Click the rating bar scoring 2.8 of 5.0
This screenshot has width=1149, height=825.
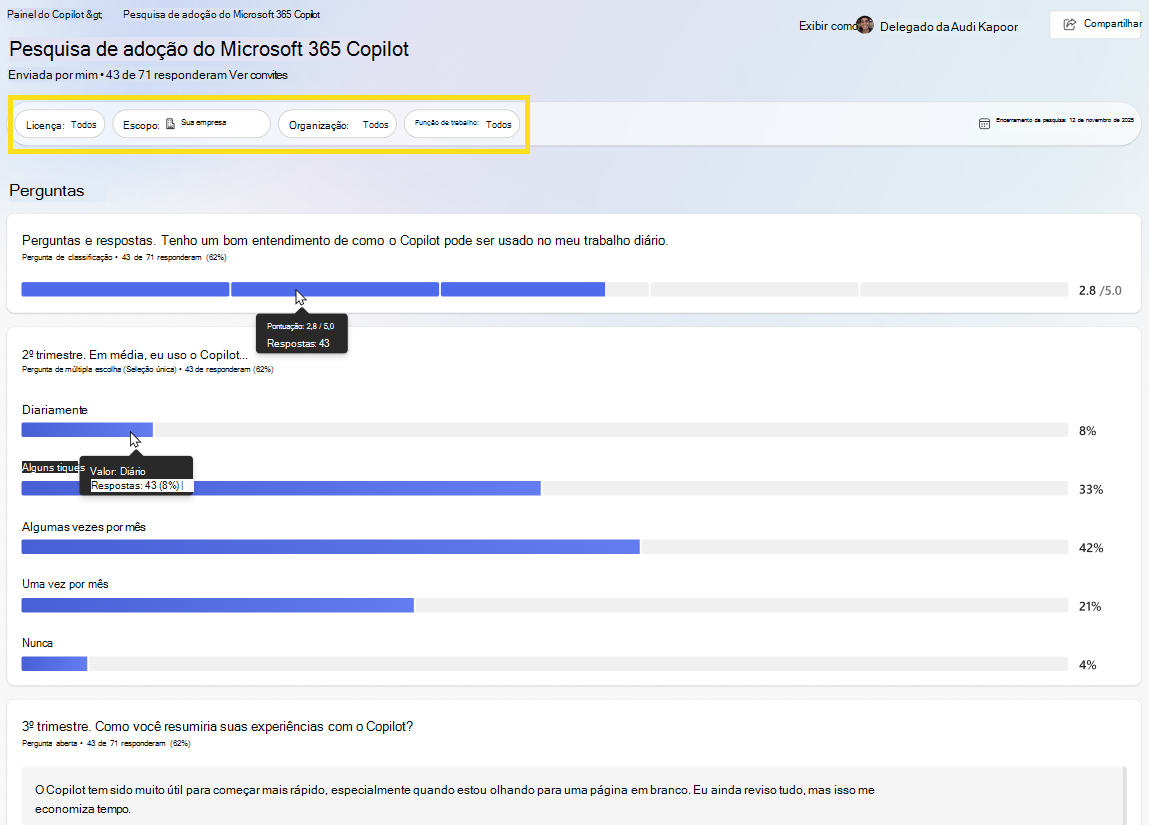click(x=544, y=289)
